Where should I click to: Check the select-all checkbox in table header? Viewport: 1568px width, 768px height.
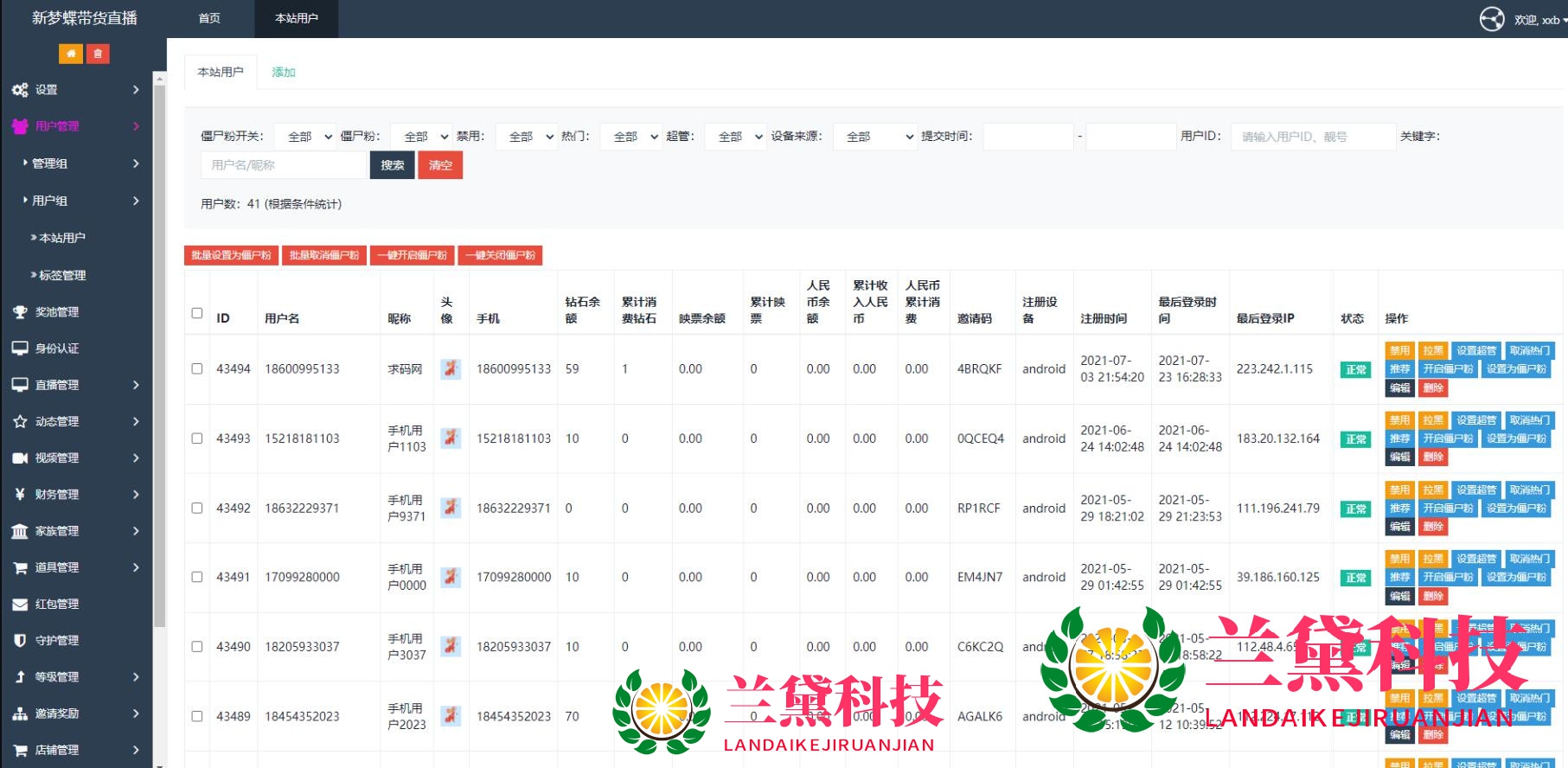pyautogui.click(x=197, y=313)
